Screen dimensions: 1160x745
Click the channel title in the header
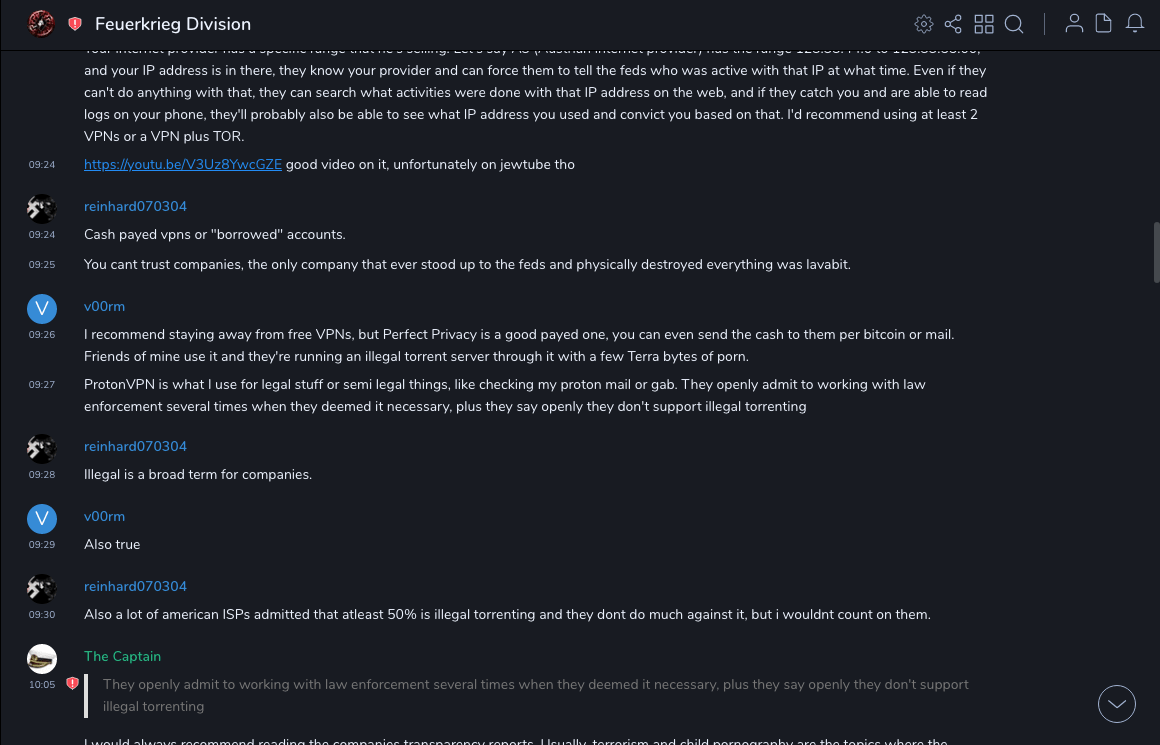pyautogui.click(x=173, y=24)
